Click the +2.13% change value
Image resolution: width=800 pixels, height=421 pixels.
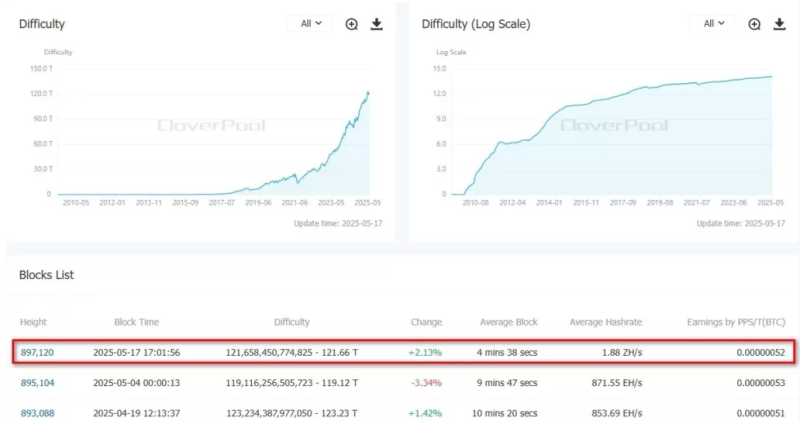click(x=426, y=353)
